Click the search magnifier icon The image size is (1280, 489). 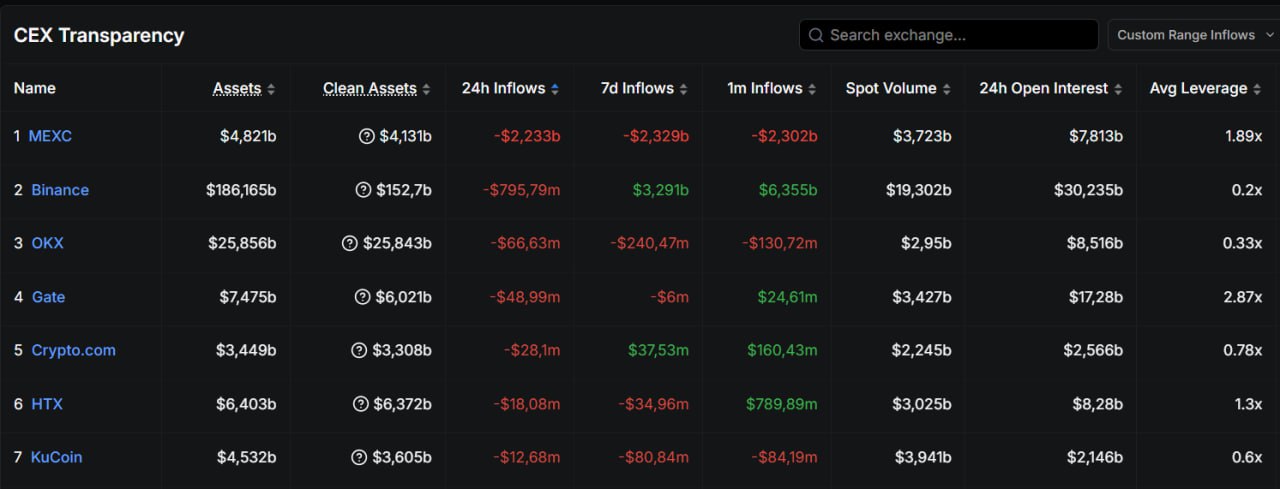coord(816,35)
